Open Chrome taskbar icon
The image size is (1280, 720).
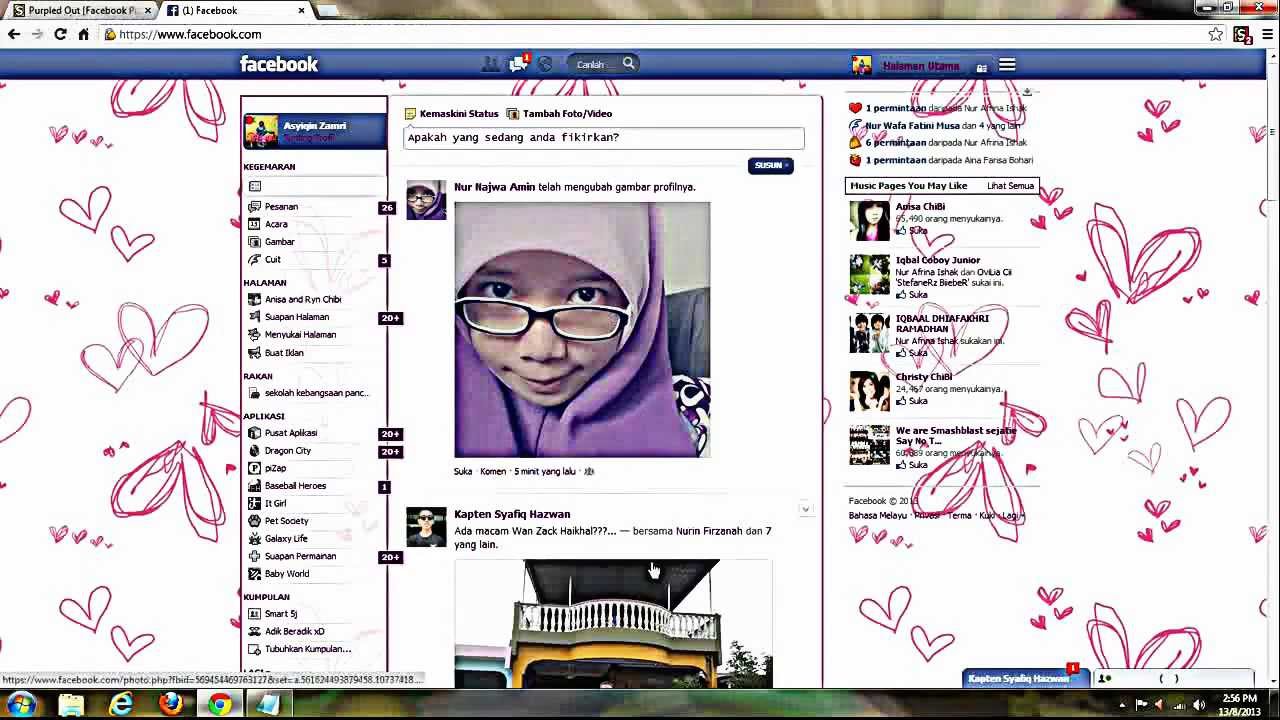pyautogui.click(x=219, y=705)
